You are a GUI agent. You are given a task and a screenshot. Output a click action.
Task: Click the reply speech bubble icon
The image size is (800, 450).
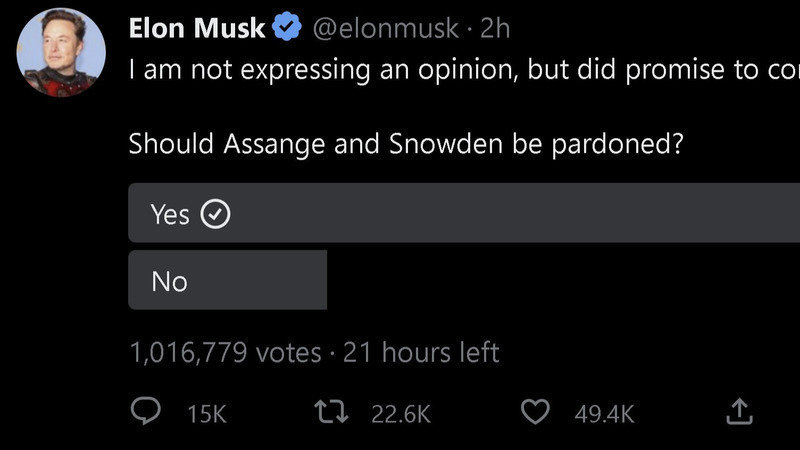(148, 412)
